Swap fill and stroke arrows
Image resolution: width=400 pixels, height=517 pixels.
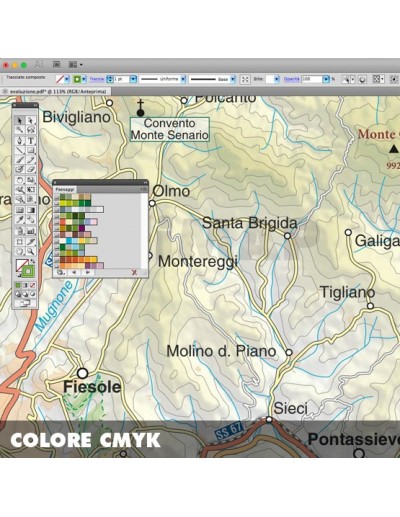pos(32,262)
